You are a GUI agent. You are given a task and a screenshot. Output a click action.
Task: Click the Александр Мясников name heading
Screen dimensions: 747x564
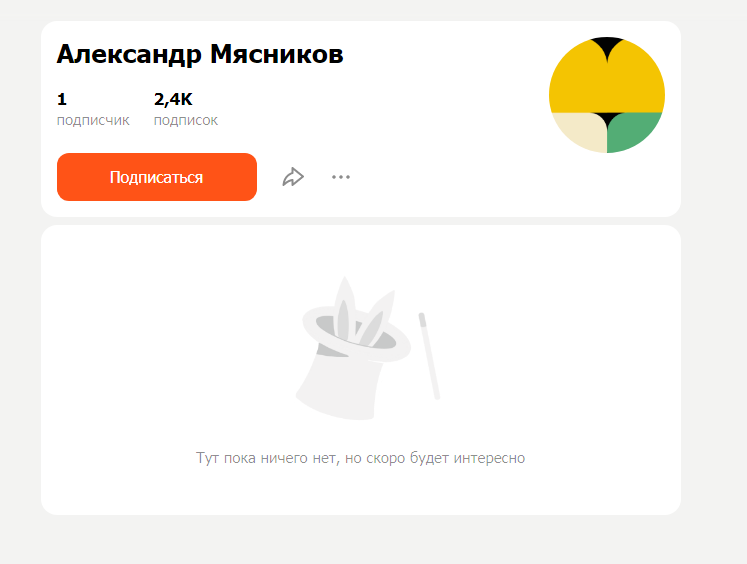[200, 54]
